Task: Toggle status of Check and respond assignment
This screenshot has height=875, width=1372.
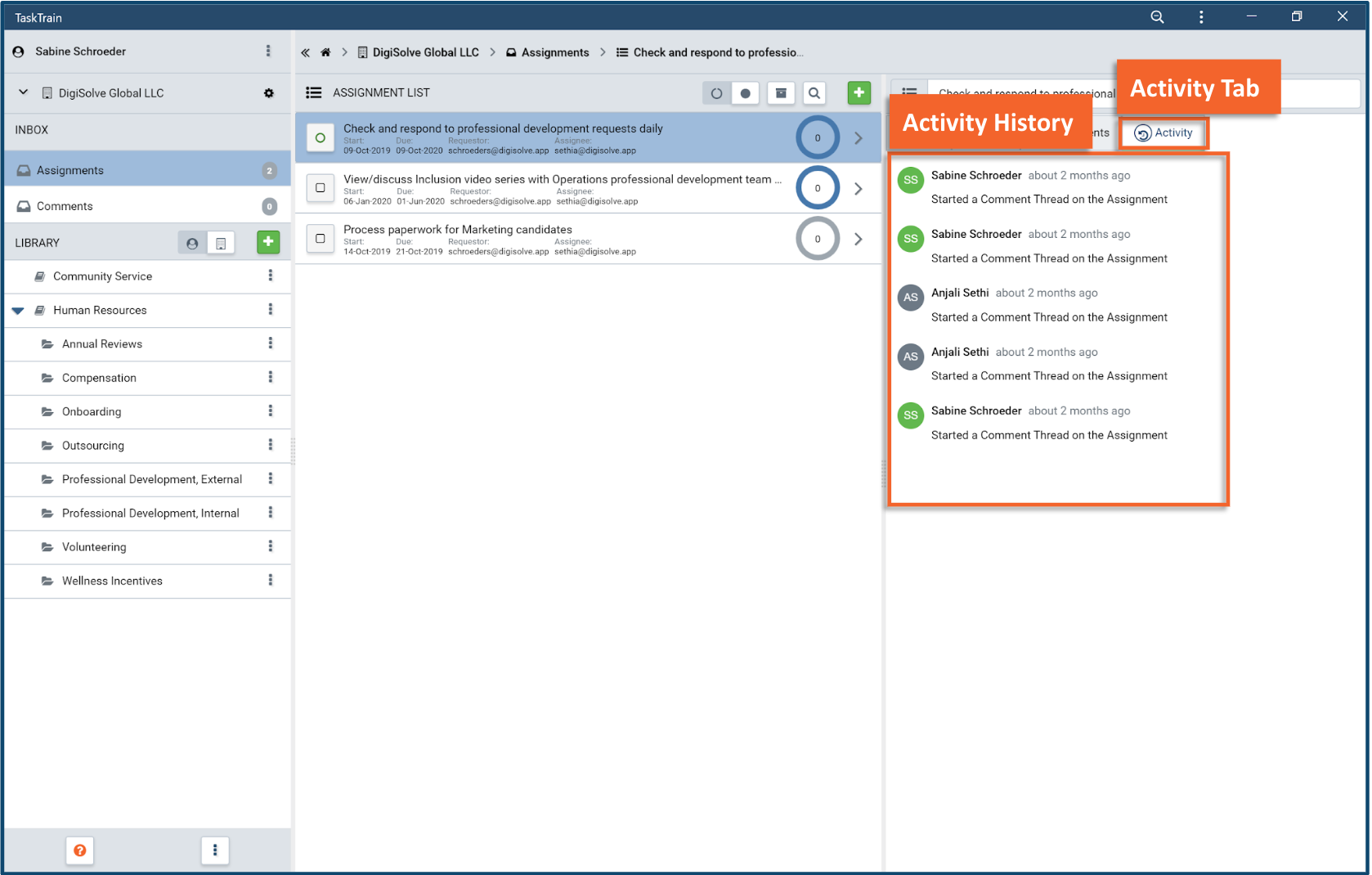Action: point(321,138)
